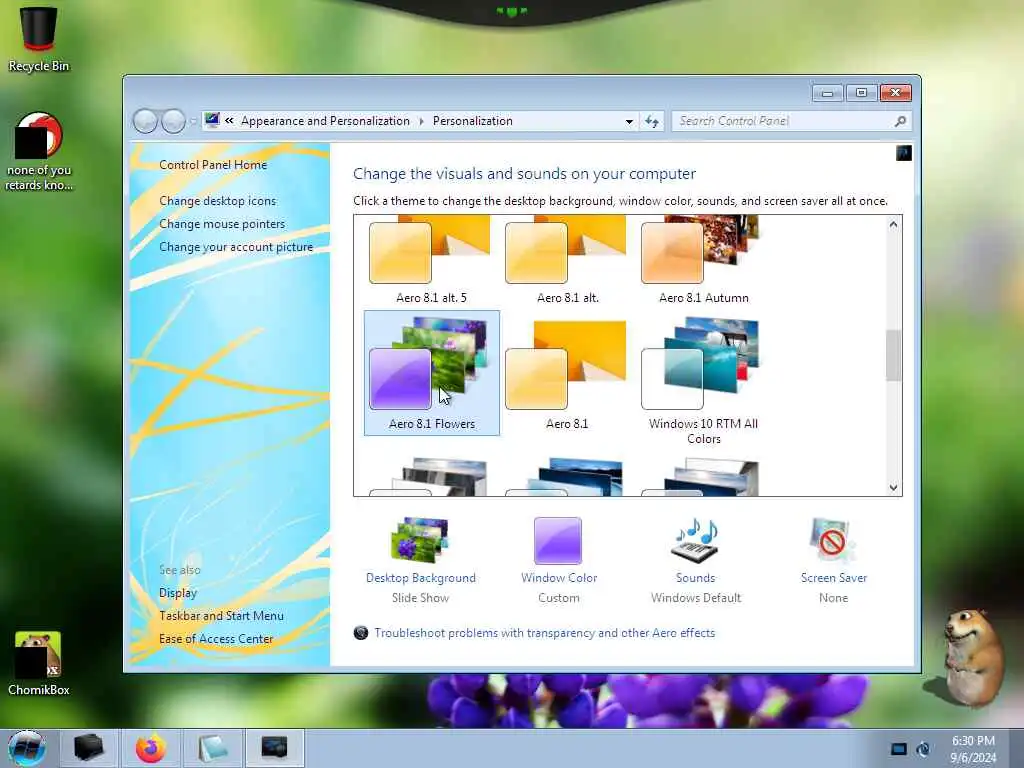This screenshot has width=1024, height=768.
Task: Open the Recycle Bin desktop icon
Action: point(39,39)
